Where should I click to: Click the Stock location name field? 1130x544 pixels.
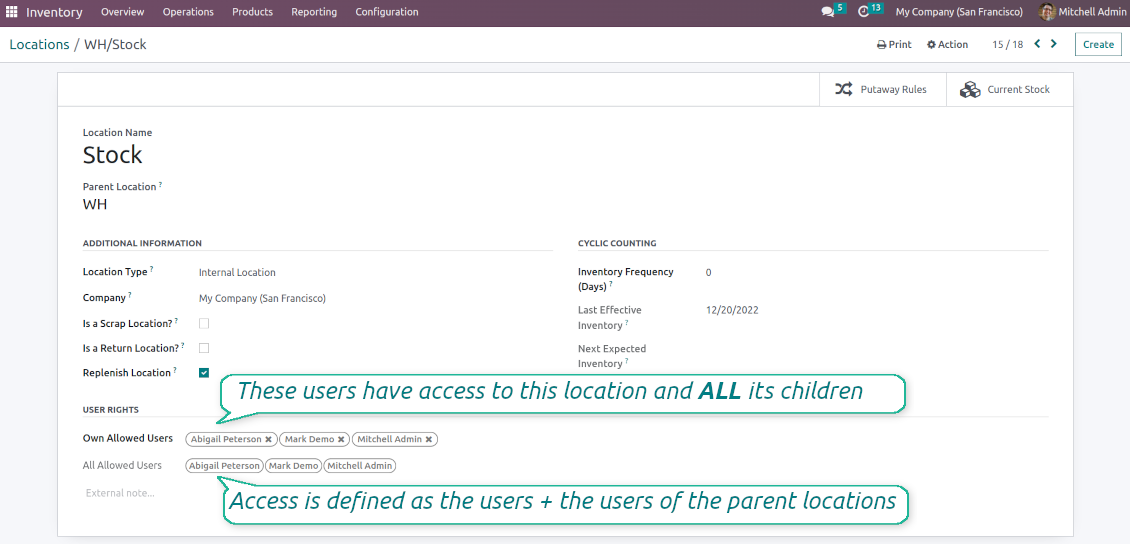point(112,155)
